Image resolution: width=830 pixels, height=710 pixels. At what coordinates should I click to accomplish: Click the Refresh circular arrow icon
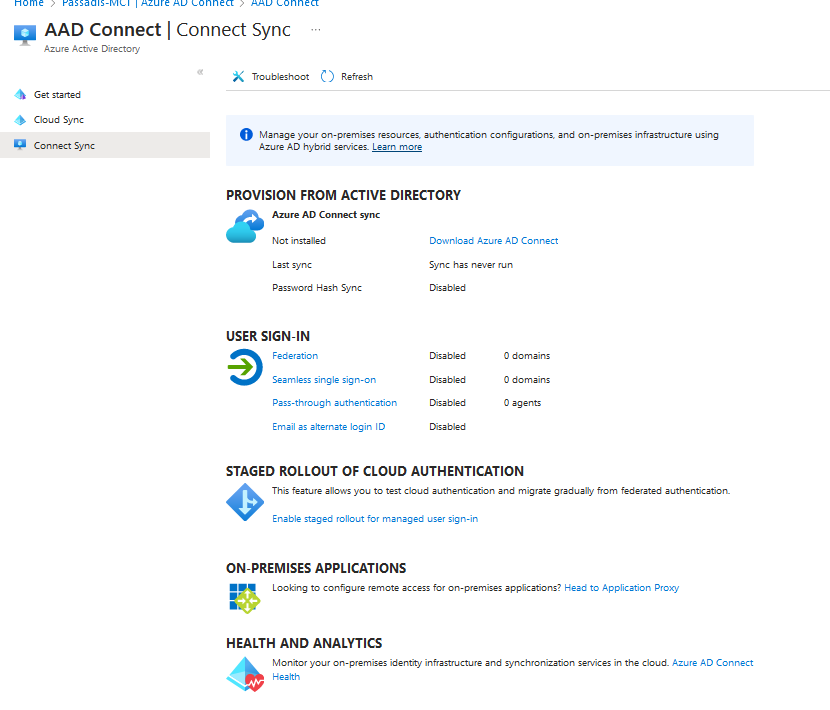click(327, 76)
